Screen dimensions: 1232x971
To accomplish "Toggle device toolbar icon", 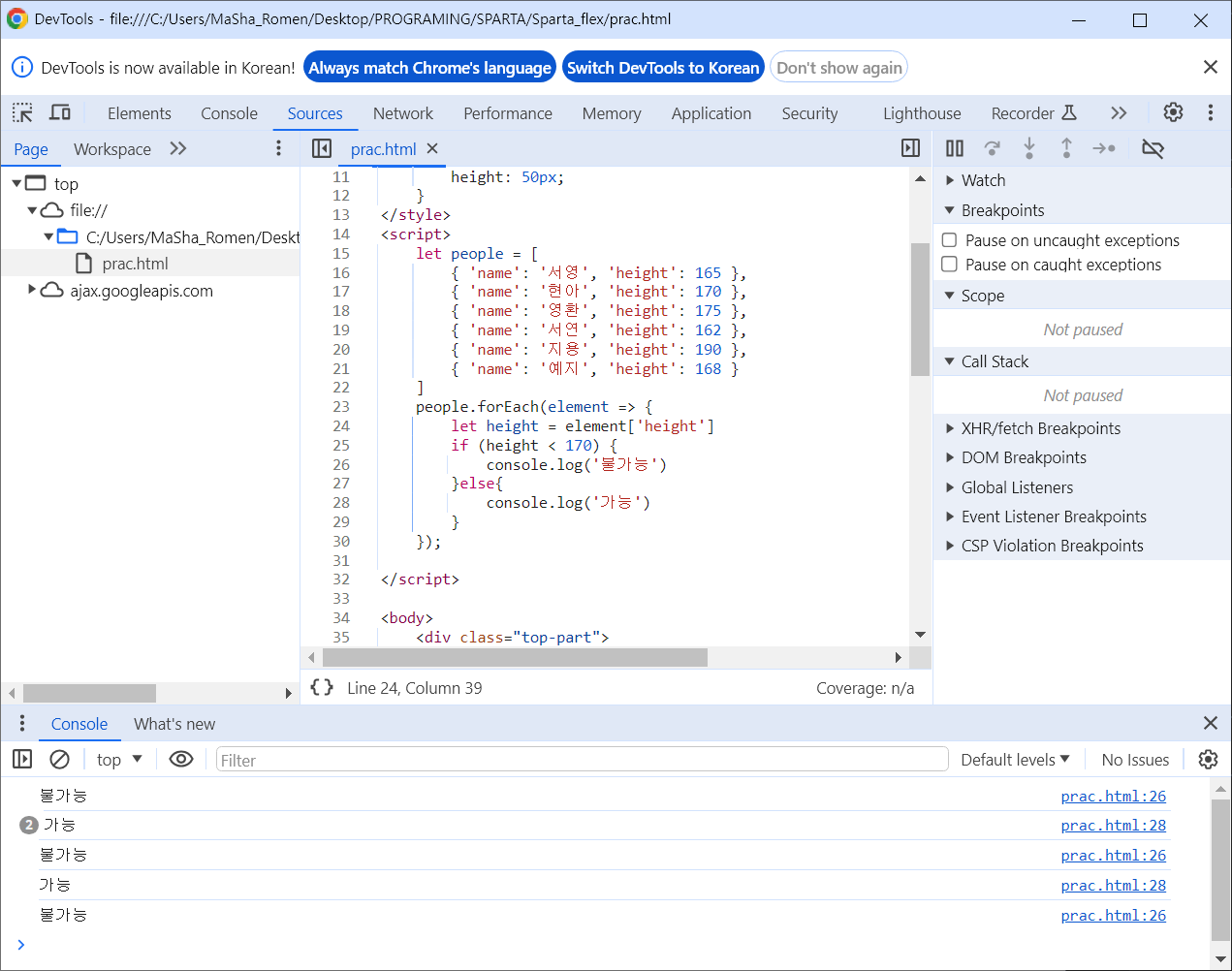I will [x=60, y=112].
